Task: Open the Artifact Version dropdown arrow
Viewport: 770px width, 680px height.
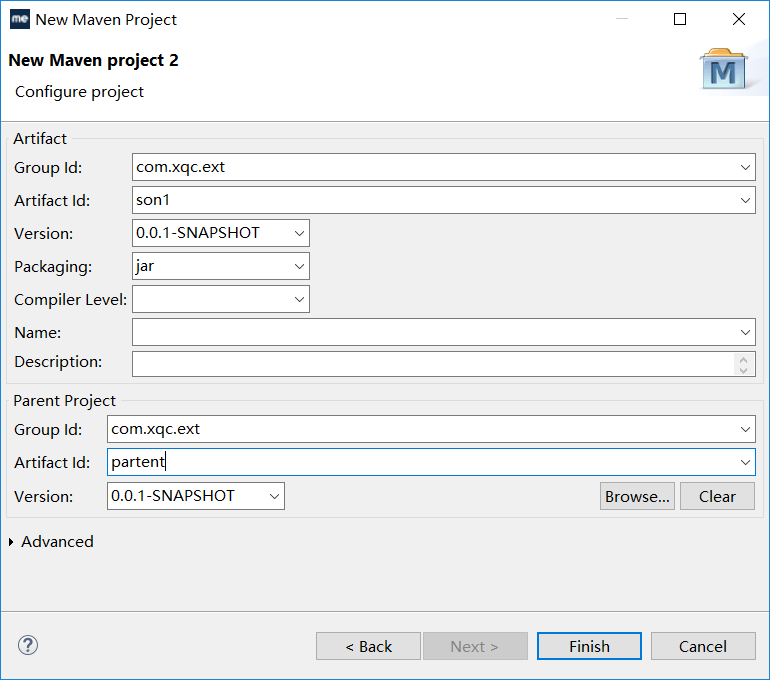Action: click(x=299, y=233)
